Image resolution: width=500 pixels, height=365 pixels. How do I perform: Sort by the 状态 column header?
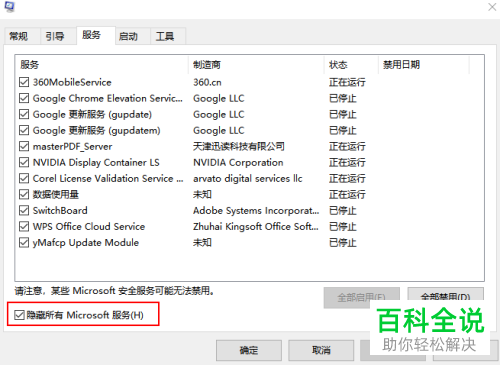click(x=351, y=64)
